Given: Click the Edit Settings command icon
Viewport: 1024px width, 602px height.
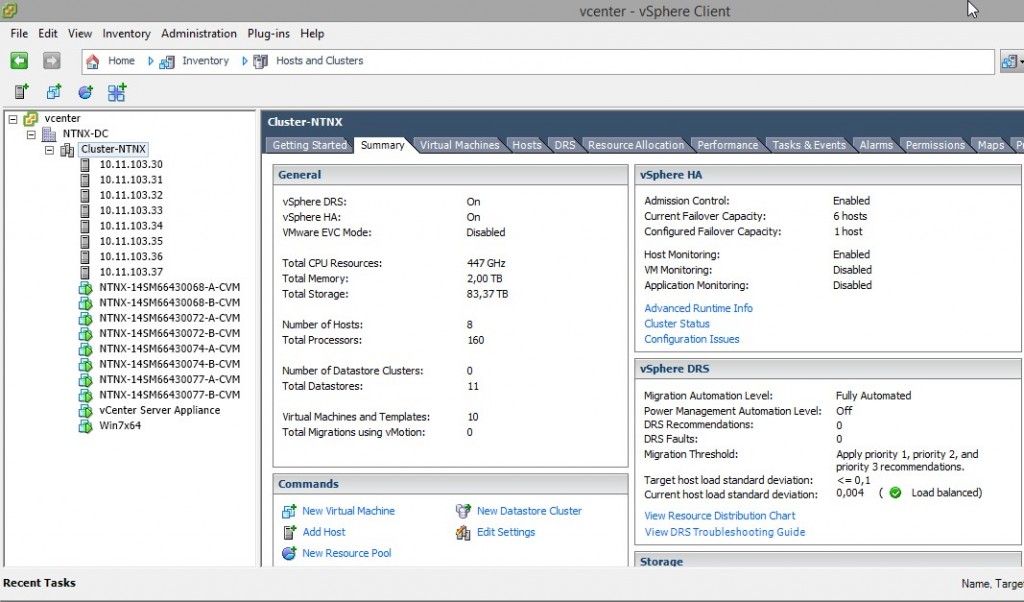Looking at the screenshot, I should 463,532.
